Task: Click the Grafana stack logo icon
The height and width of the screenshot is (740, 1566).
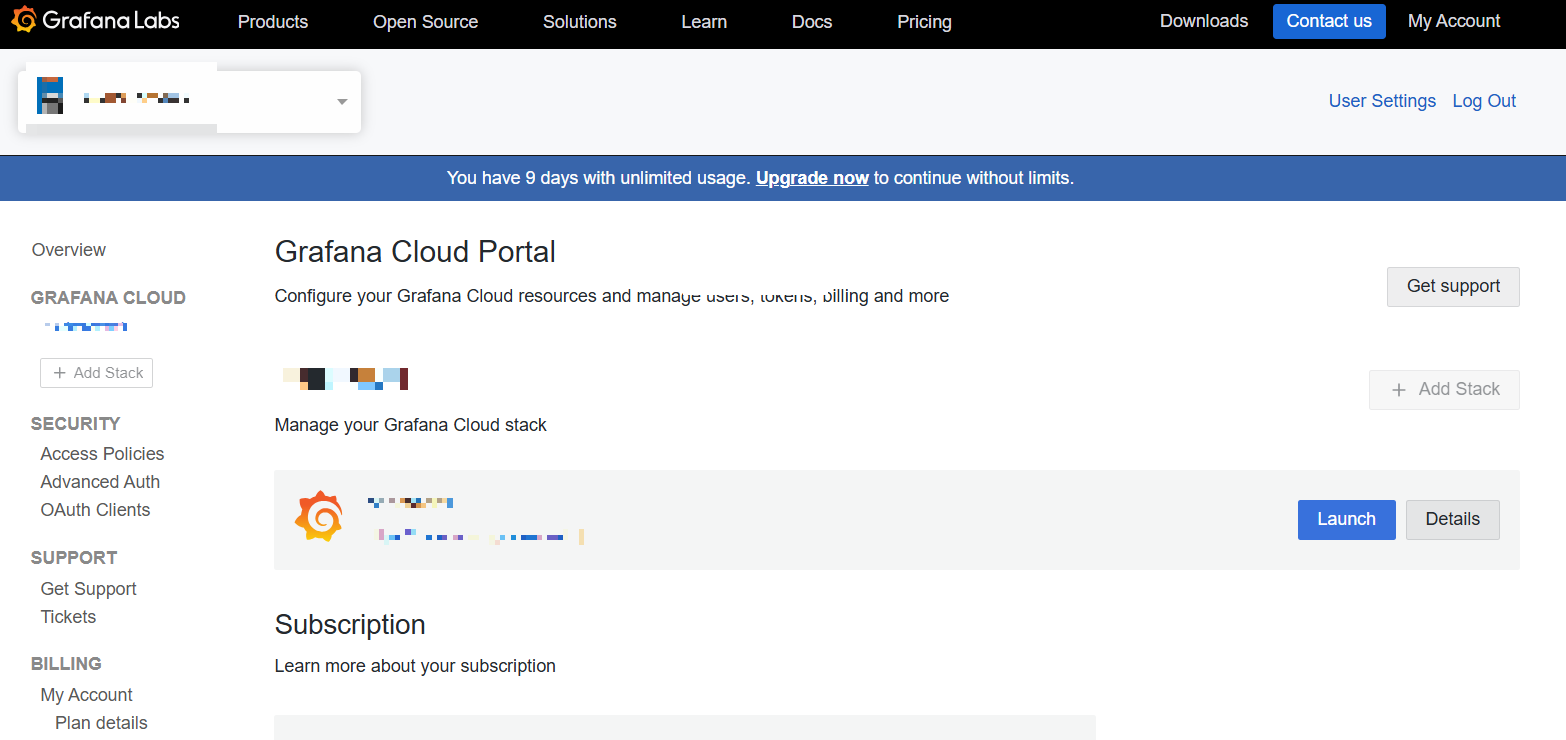Action: tap(319, 517)
